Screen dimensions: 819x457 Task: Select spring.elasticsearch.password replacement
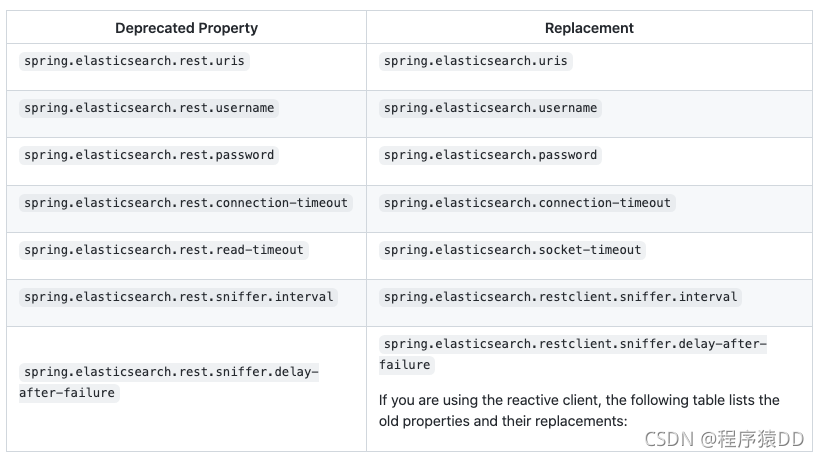tap(490, 155)
